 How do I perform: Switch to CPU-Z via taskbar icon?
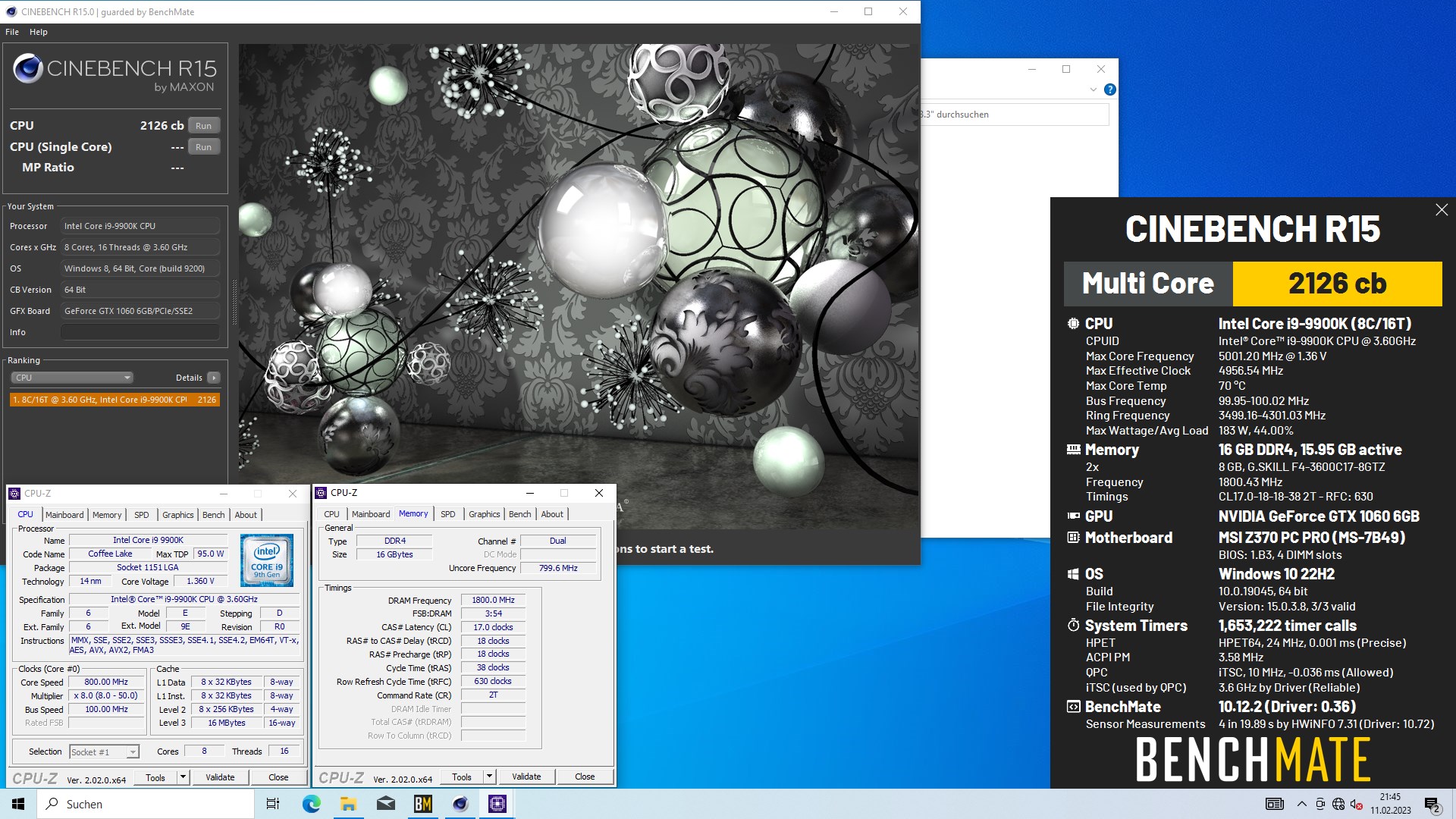pos(497,804)
